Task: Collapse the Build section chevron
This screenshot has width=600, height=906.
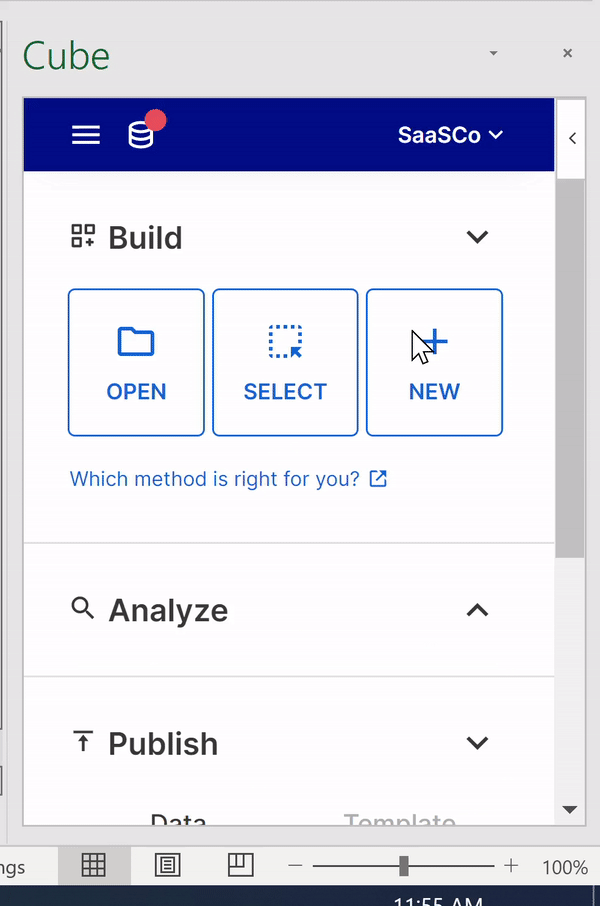Action: 477,237
